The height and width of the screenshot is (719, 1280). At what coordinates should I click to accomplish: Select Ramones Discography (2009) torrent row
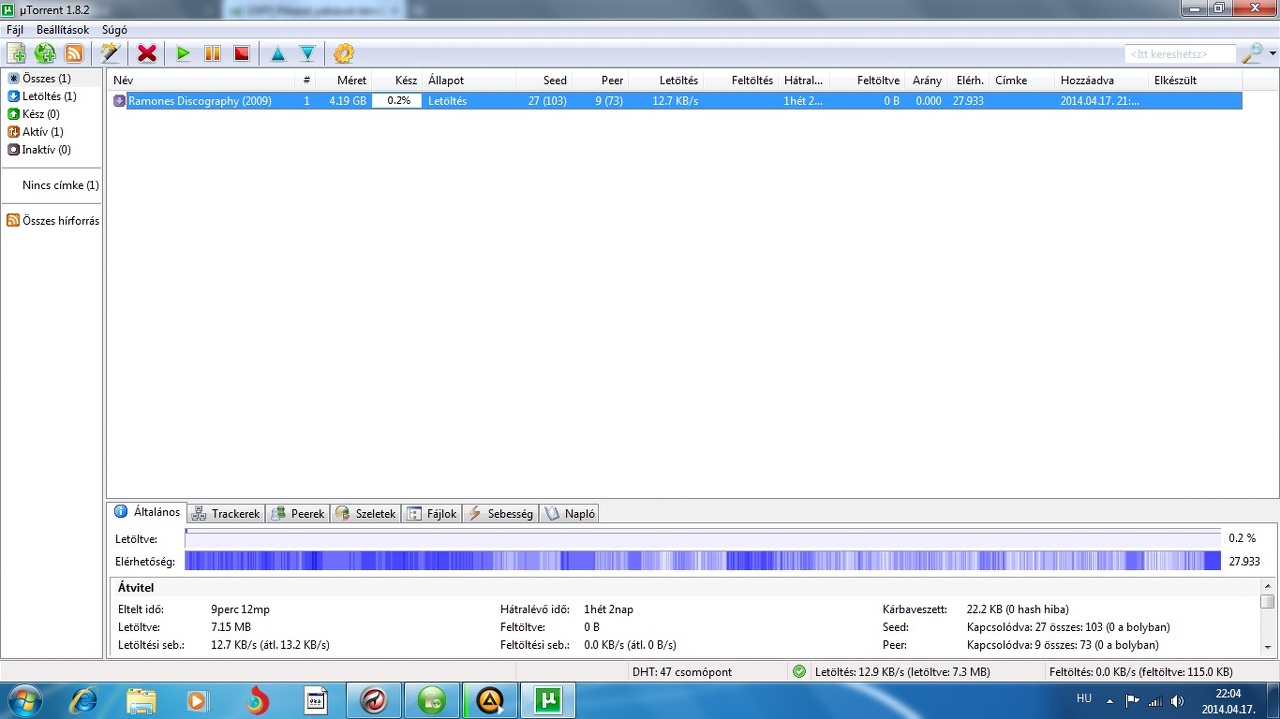pyautogui.click(x=674, y=101)
